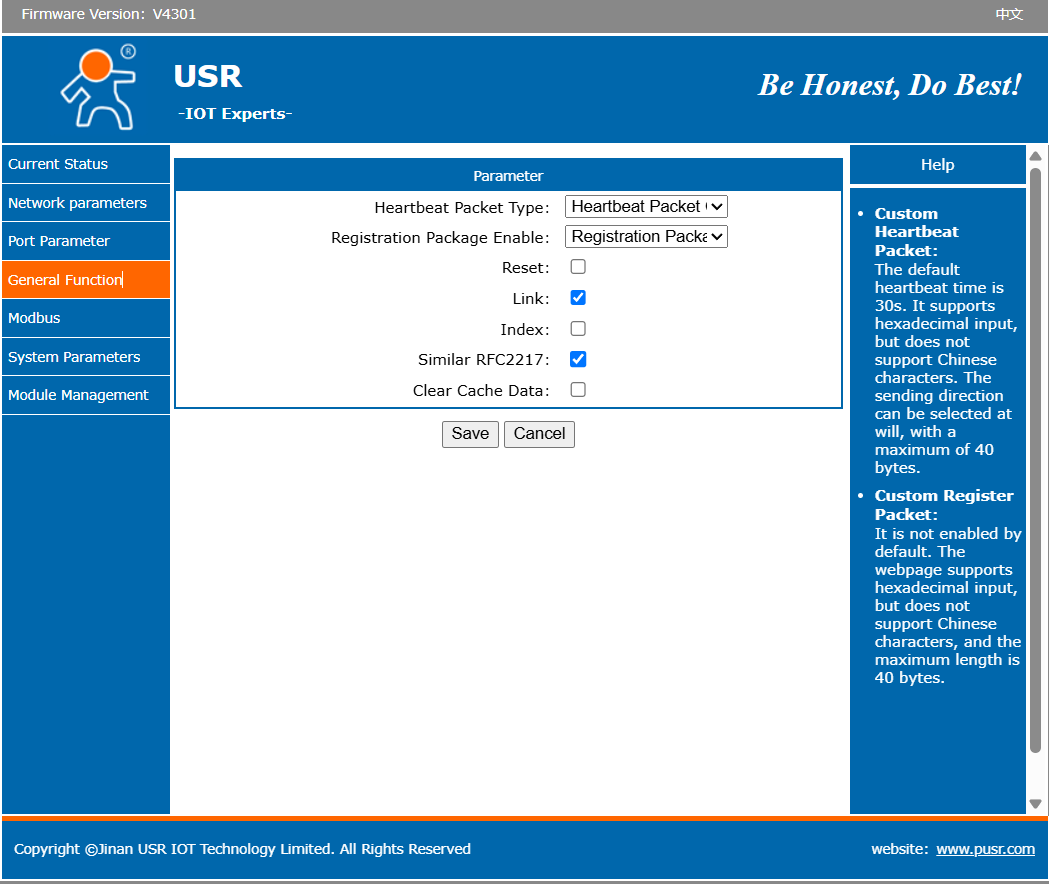
Task: Open Module Management page
Action: 78,395
